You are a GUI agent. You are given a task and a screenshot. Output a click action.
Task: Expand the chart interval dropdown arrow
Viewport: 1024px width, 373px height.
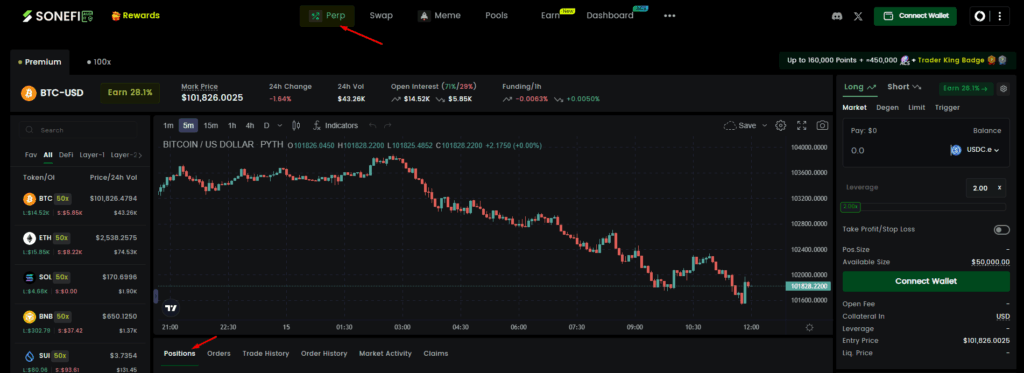[280, 125]
